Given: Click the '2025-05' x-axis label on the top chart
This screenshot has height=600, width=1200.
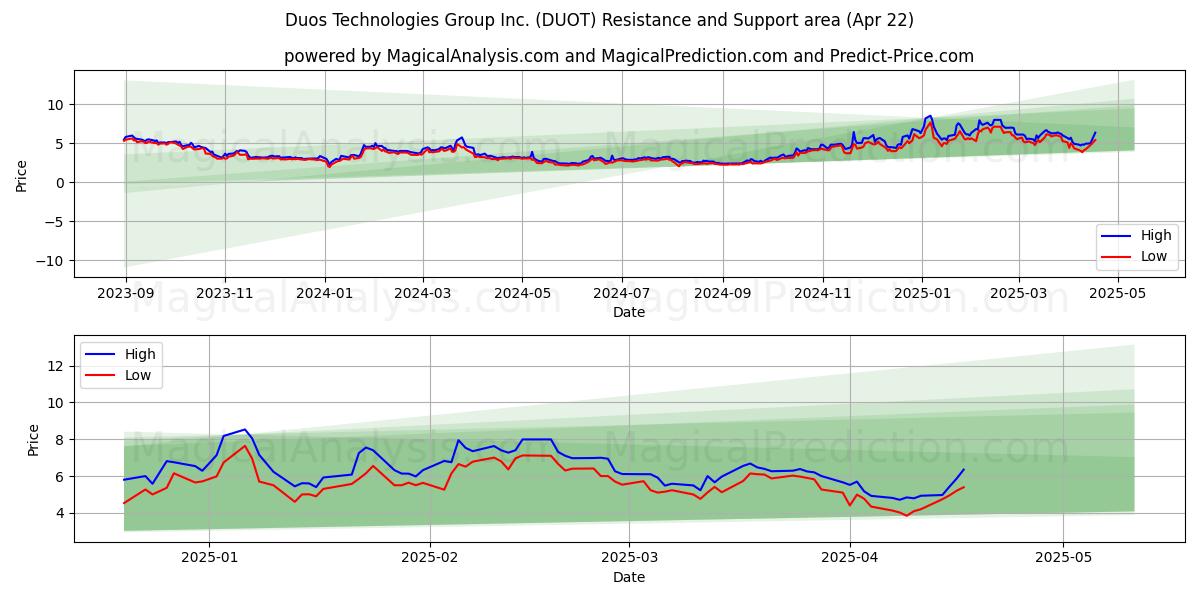Looking at the screenshot, I should pos(1117,296).
